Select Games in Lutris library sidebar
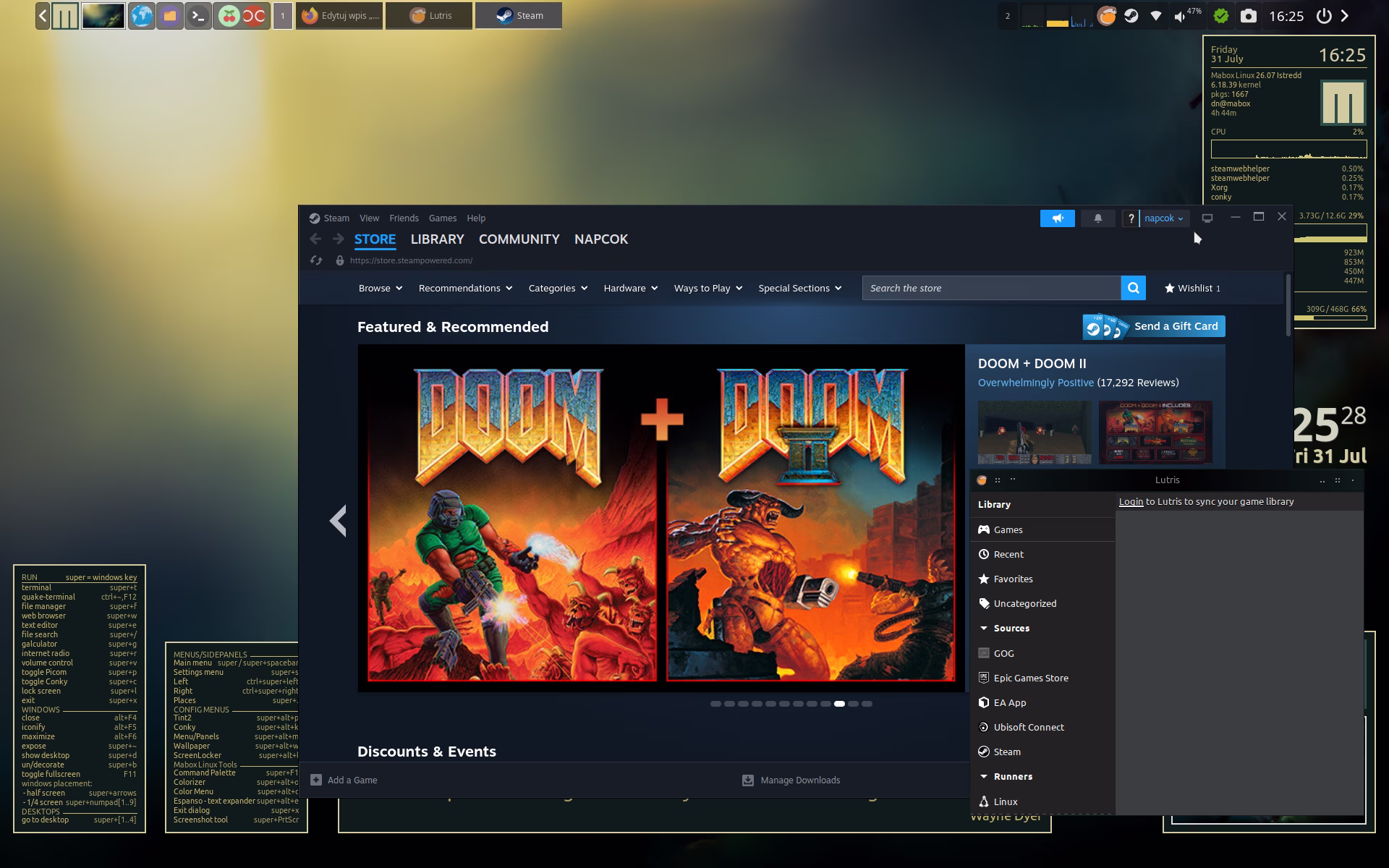The image size is (1389, 868). pyautogui.click(x=1042, y=530)
